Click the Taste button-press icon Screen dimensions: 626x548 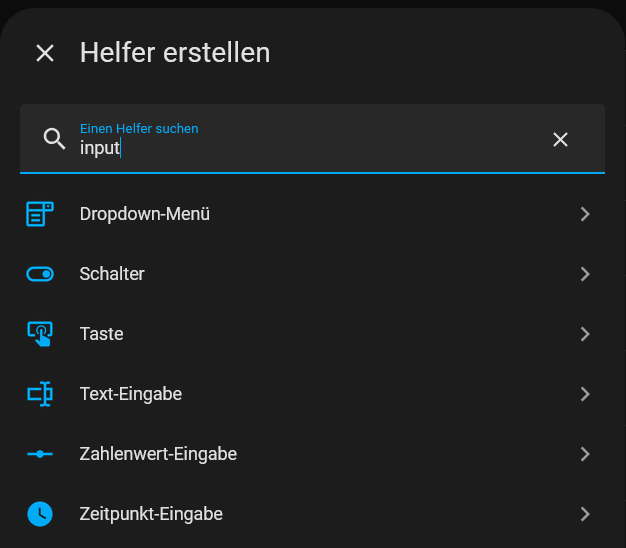[40, 334]
